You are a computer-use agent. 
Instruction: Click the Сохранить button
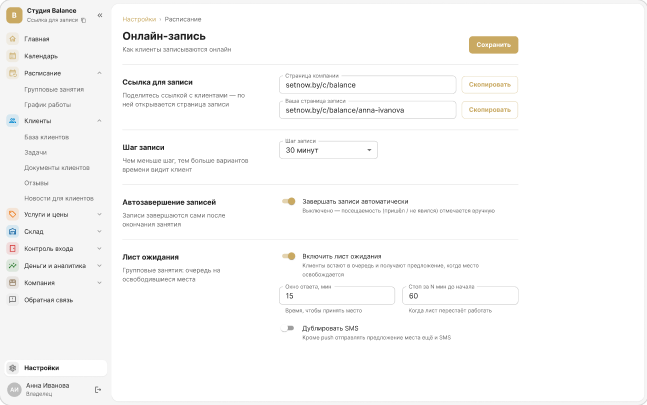point(494,45)
